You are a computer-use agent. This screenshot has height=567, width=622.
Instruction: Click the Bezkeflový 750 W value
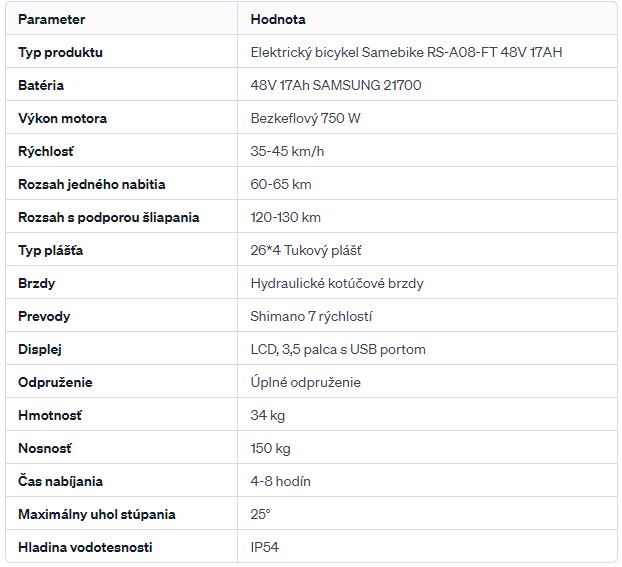click(305, 118)
